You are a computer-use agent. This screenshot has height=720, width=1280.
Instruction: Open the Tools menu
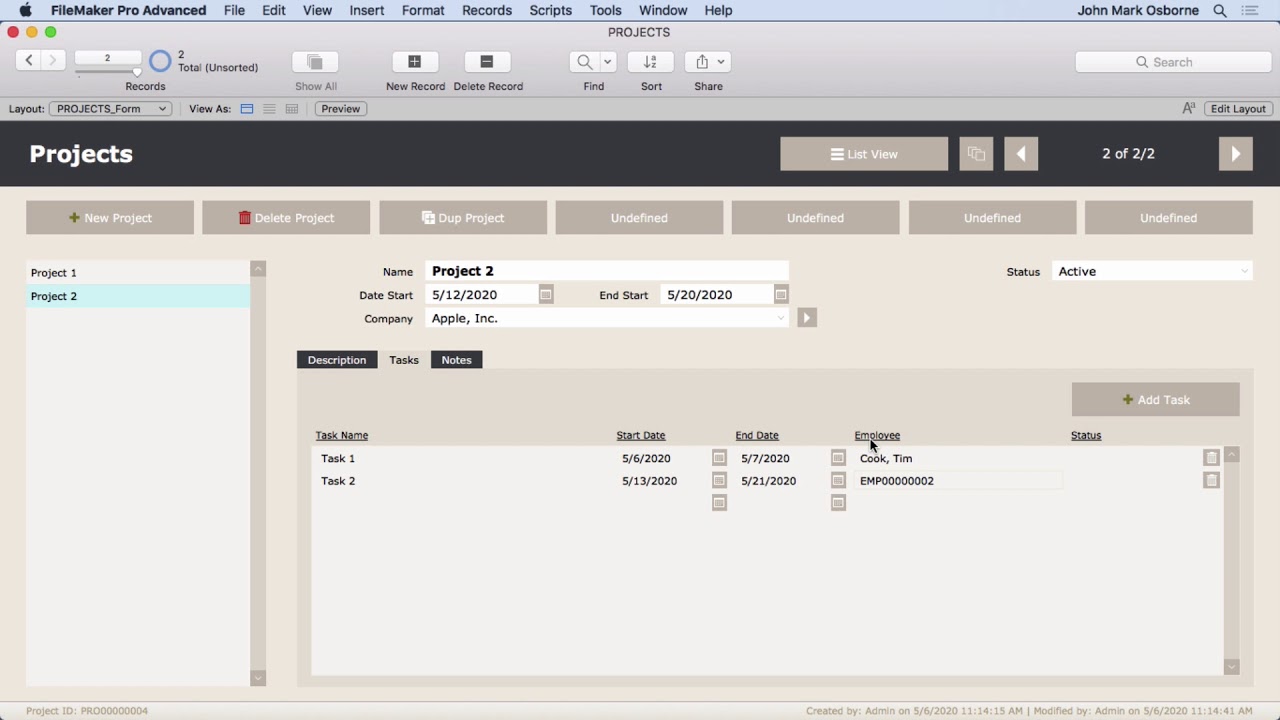(605, 10)
